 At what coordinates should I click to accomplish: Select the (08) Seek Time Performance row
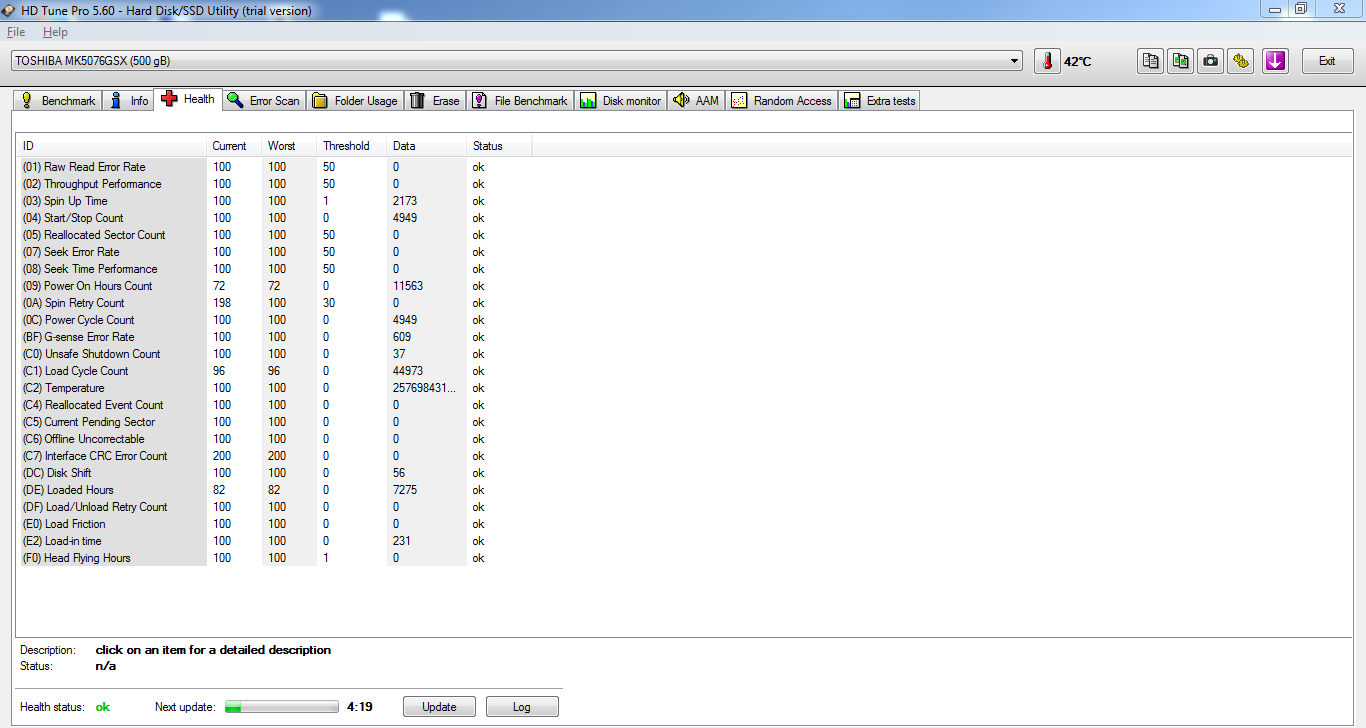274,269
